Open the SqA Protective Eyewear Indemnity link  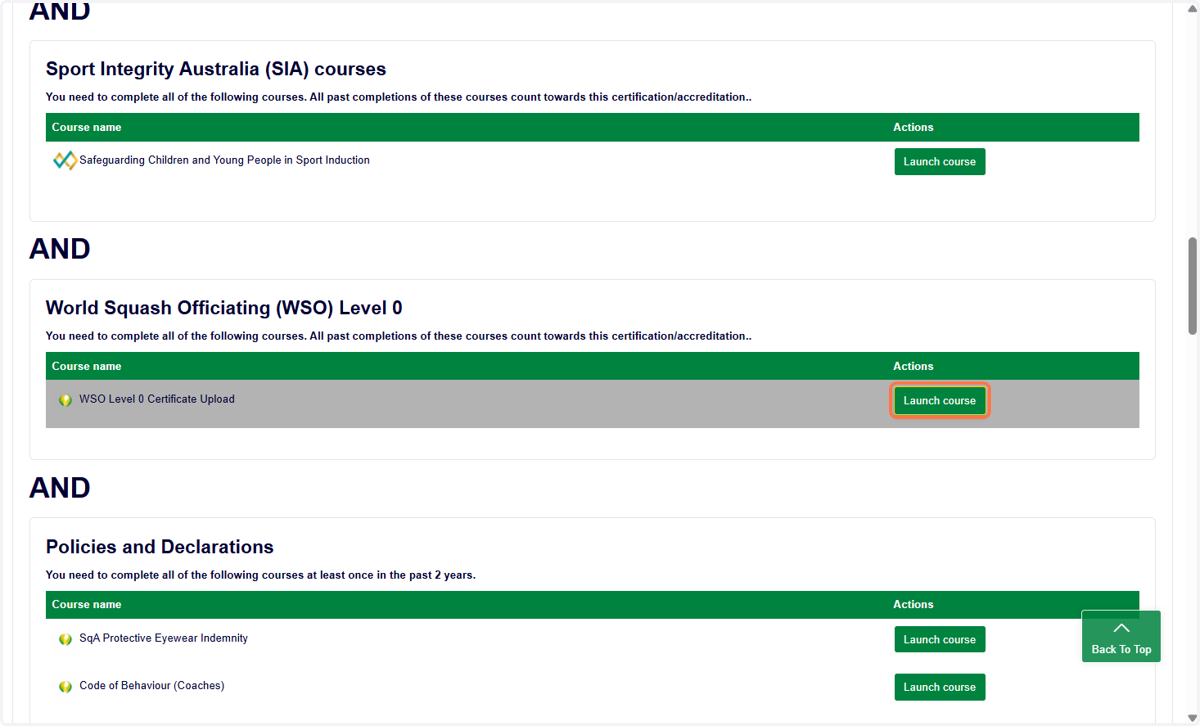tap(163, 638)
